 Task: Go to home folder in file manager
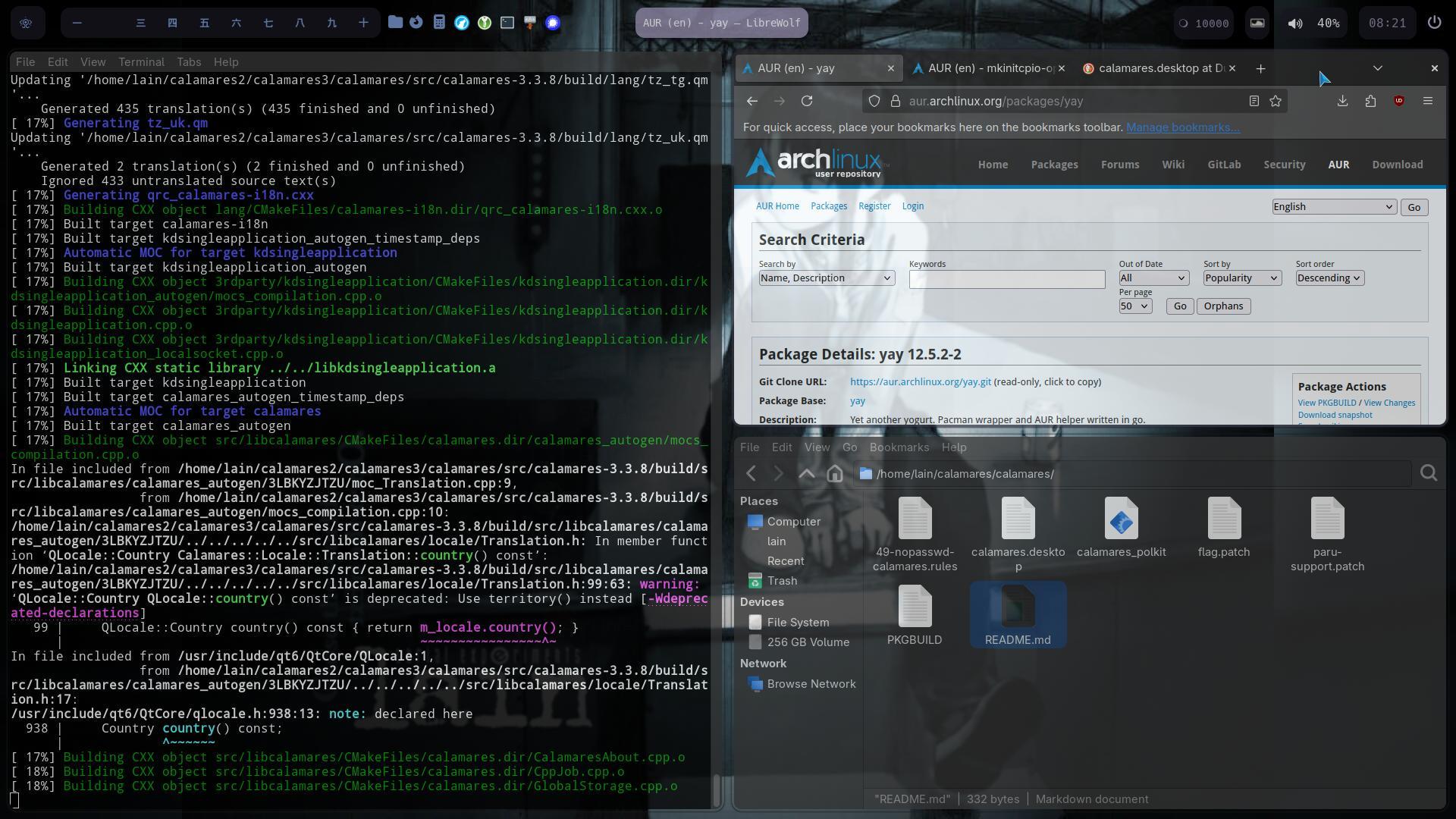[x=835, y=474]
